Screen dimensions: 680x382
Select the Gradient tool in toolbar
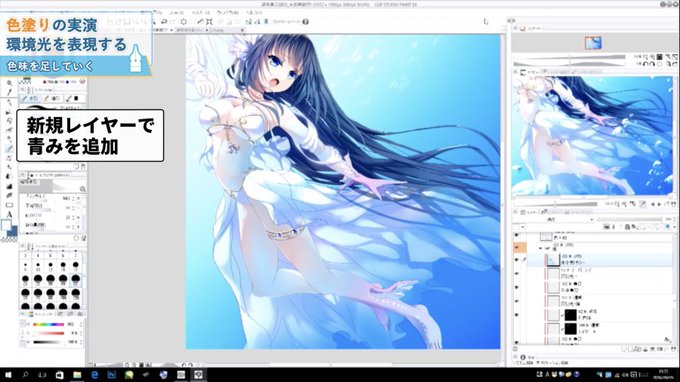pyautogui.click(x=9, y=186)
